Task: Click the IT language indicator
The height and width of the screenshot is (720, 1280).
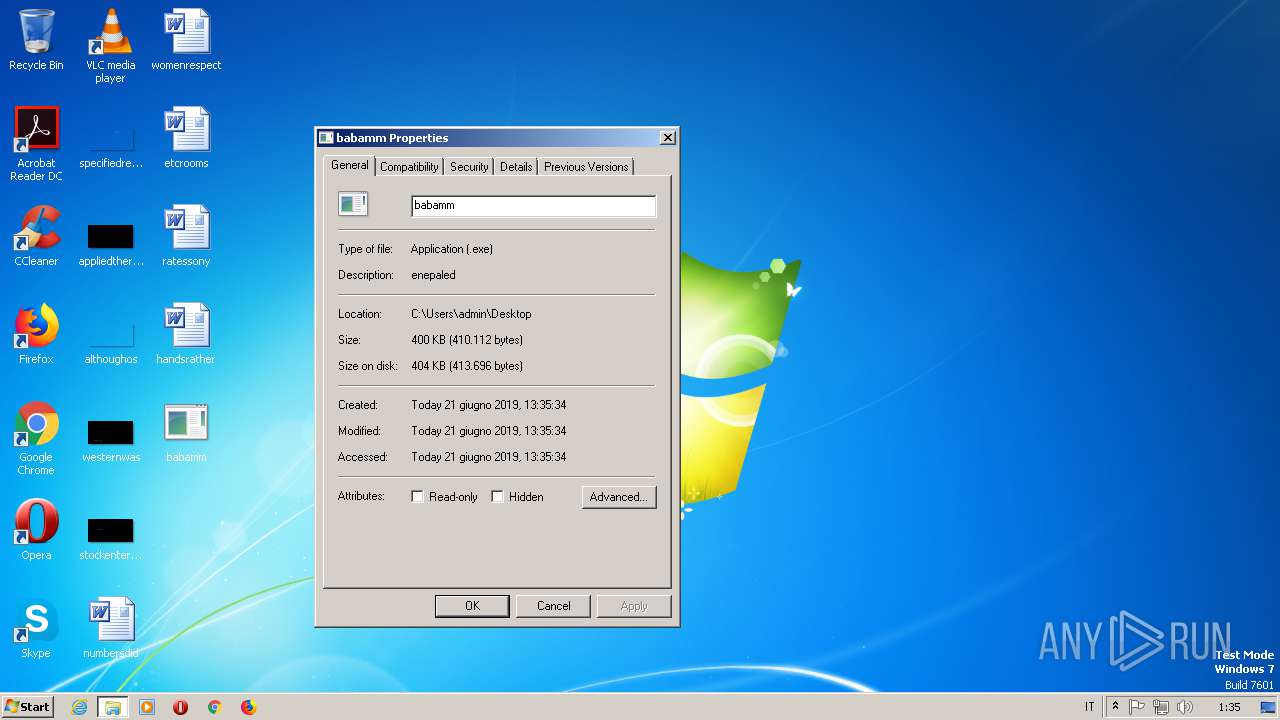Action: coord(1089,707)
